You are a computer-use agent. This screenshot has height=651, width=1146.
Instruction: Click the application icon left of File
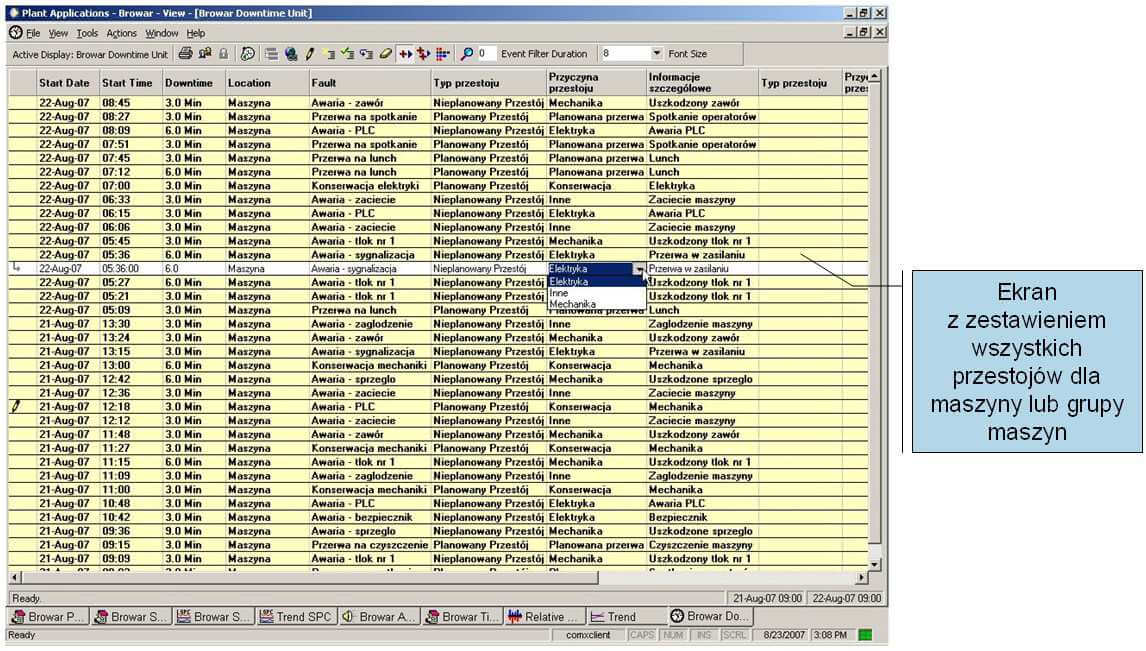click(x=15, y=33)
